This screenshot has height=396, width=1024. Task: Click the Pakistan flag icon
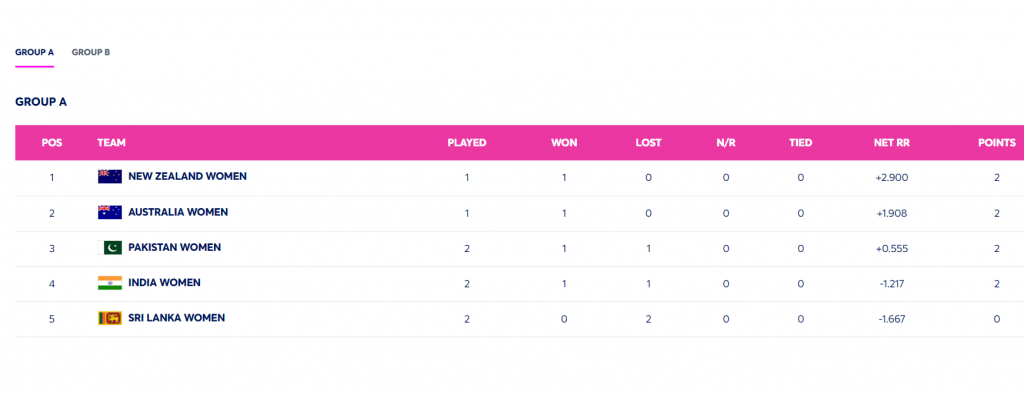pyautogui.click(x=110, y=248)
